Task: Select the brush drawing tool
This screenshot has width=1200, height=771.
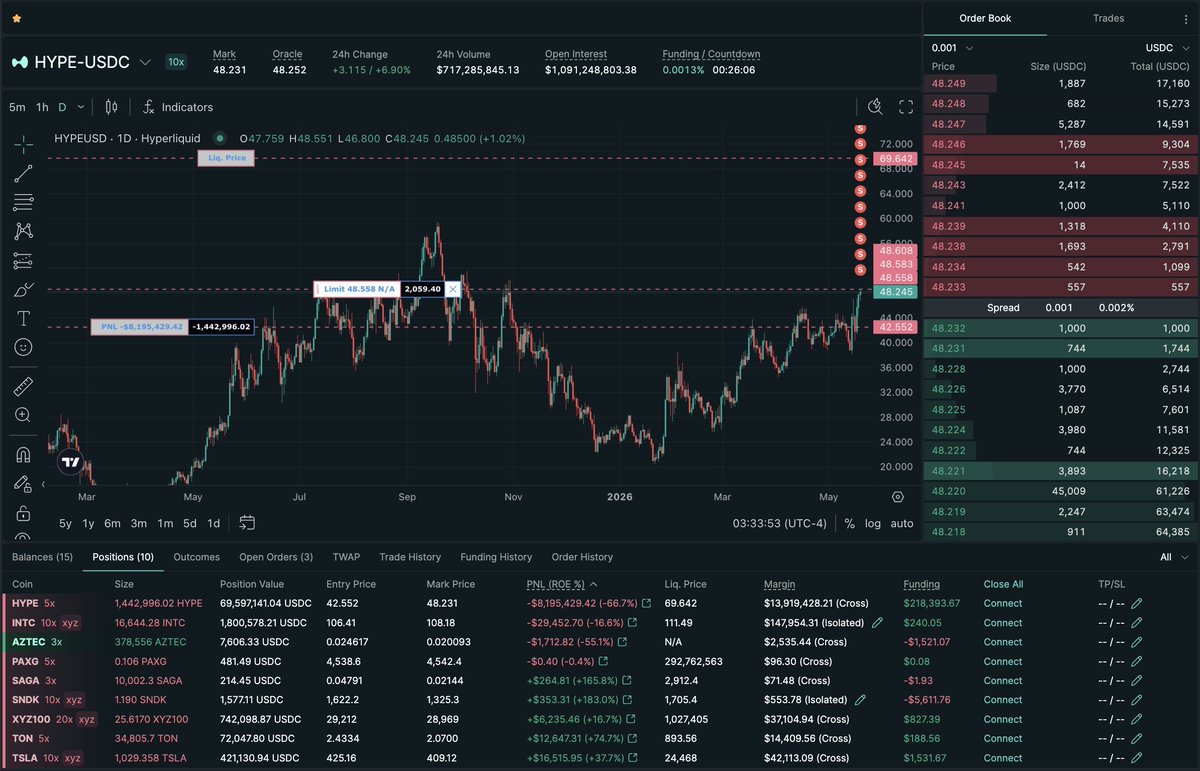Action: pos(23,290)
